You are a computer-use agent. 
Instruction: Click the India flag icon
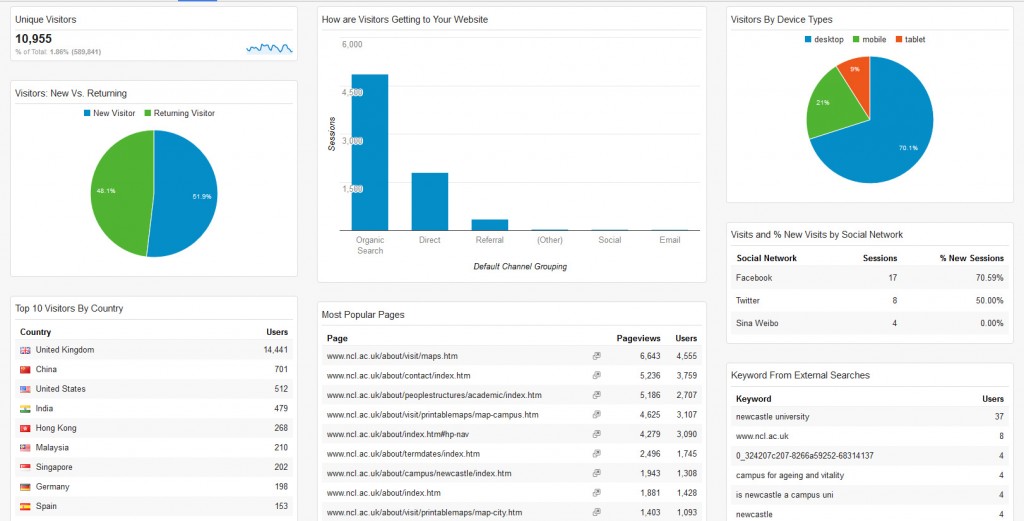[25, 409]
